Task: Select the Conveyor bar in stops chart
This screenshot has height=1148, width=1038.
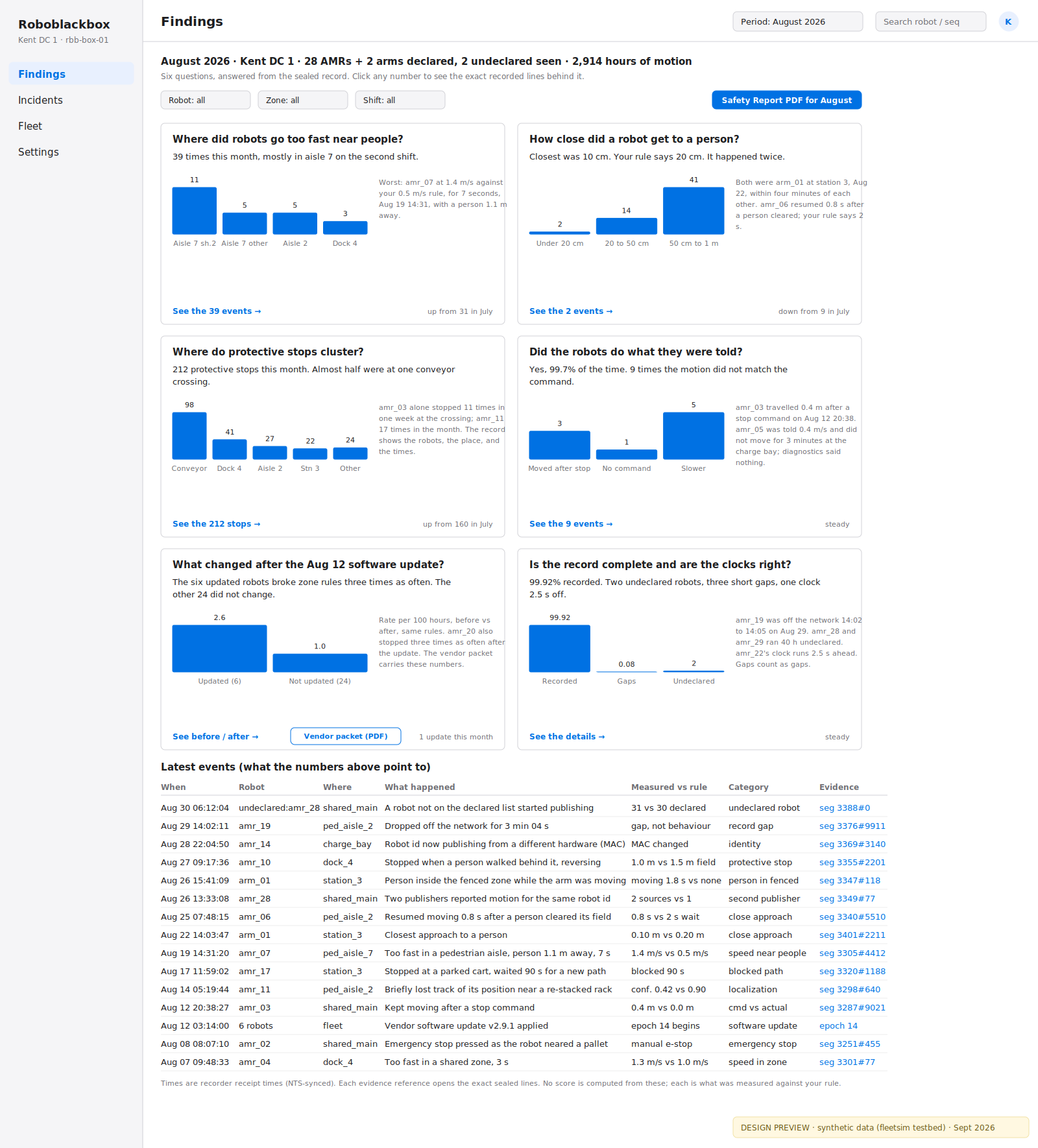Action: (189, 436)
